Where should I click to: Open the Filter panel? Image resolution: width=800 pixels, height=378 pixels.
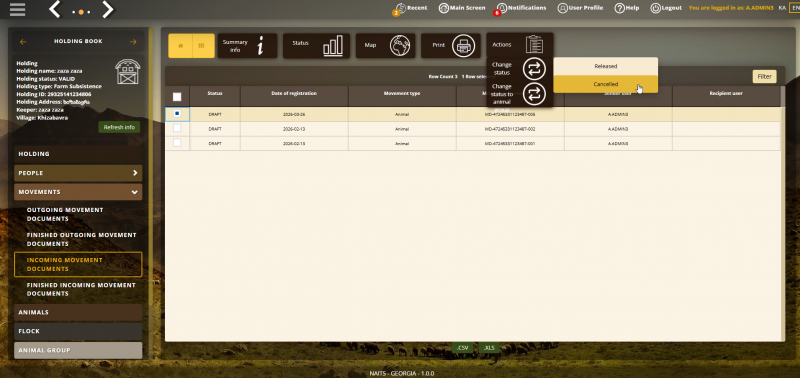[764, 77]
